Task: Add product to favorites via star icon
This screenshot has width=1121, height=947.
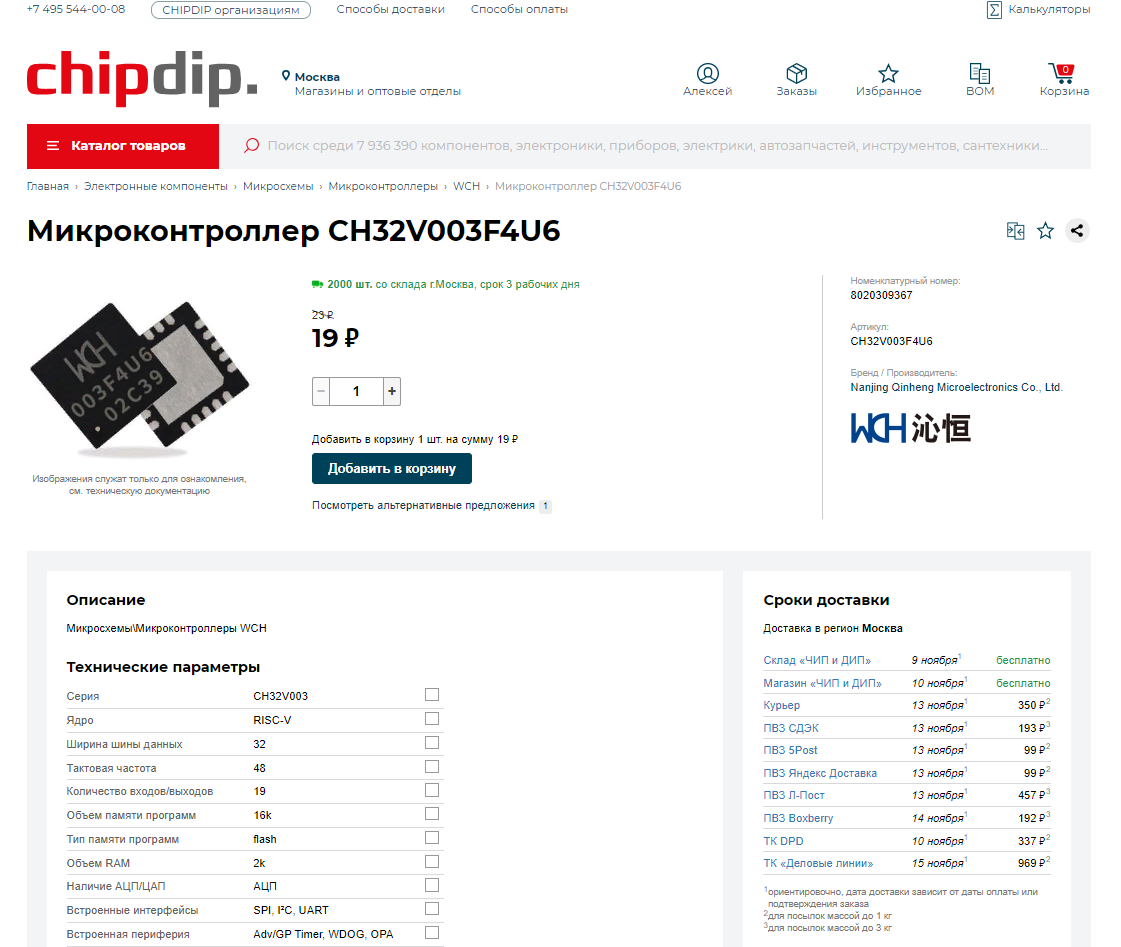Action: pos(1045,231)
